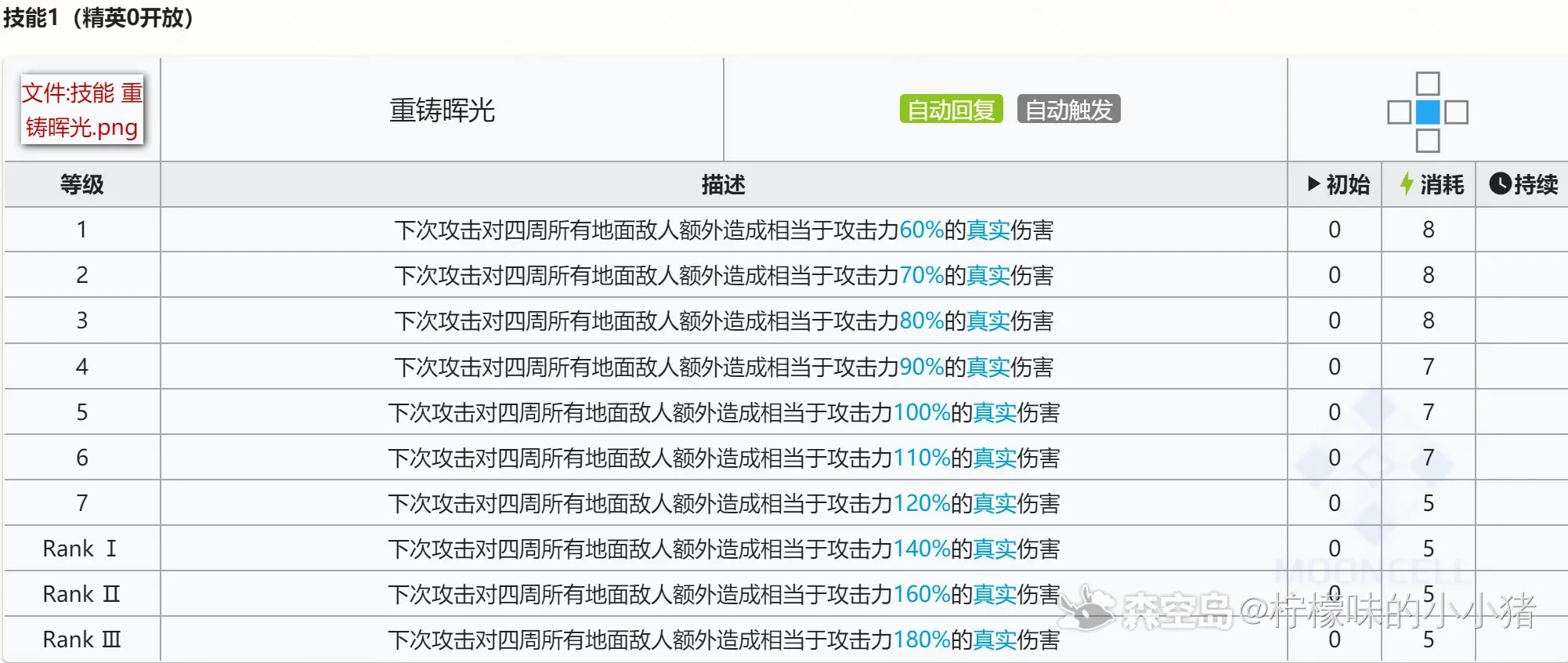
Task: Click the green lightning icon beside 消耗
Action: [1407, 184]
